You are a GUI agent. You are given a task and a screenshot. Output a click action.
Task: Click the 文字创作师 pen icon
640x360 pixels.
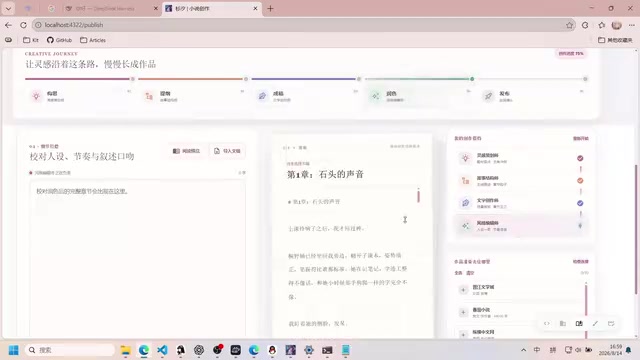(x=465, y=203)
